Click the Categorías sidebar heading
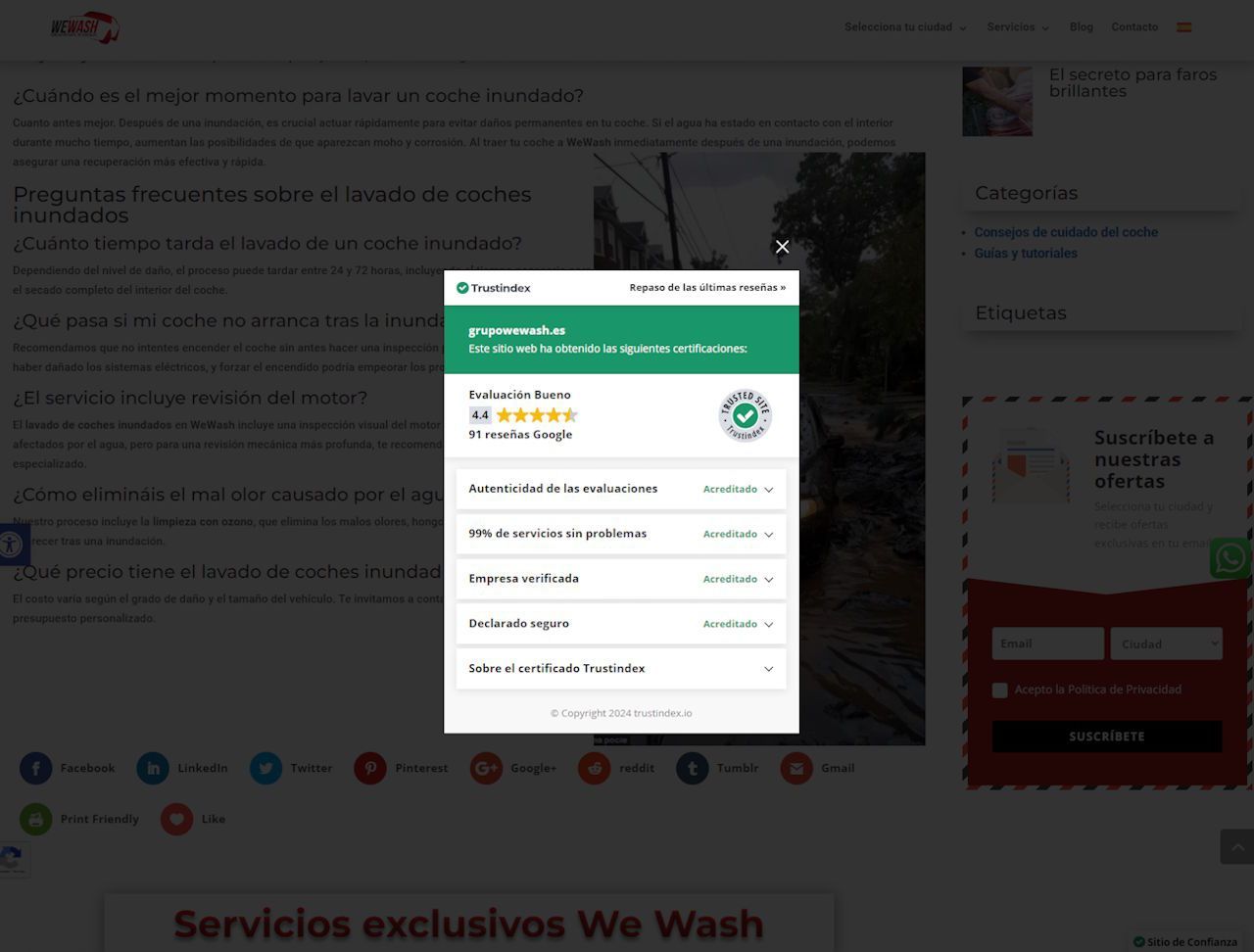The image size is (1254, 952). (x=1026, y=193)
